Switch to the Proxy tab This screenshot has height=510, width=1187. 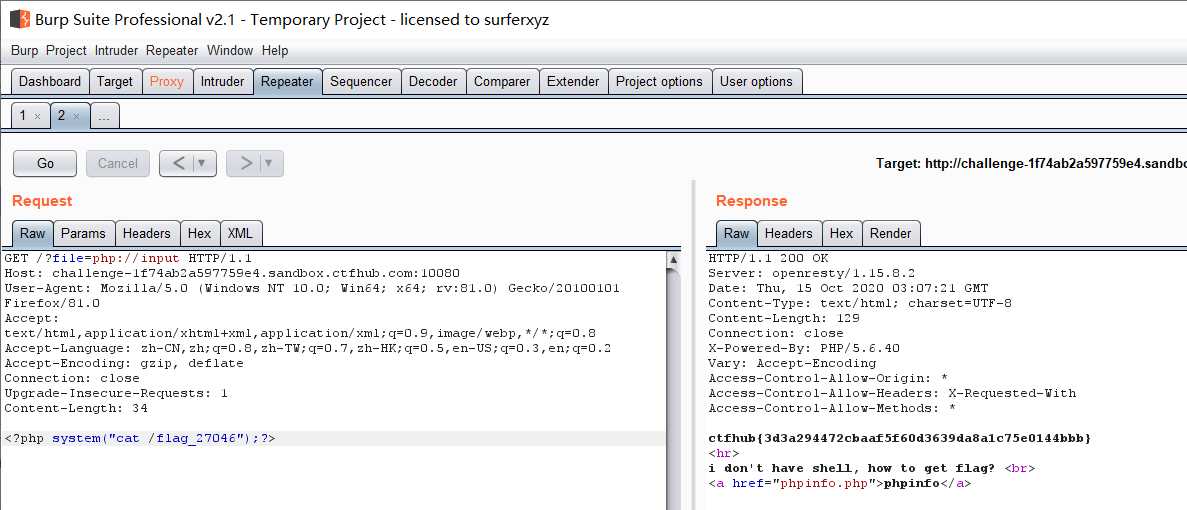pos(167,82)
